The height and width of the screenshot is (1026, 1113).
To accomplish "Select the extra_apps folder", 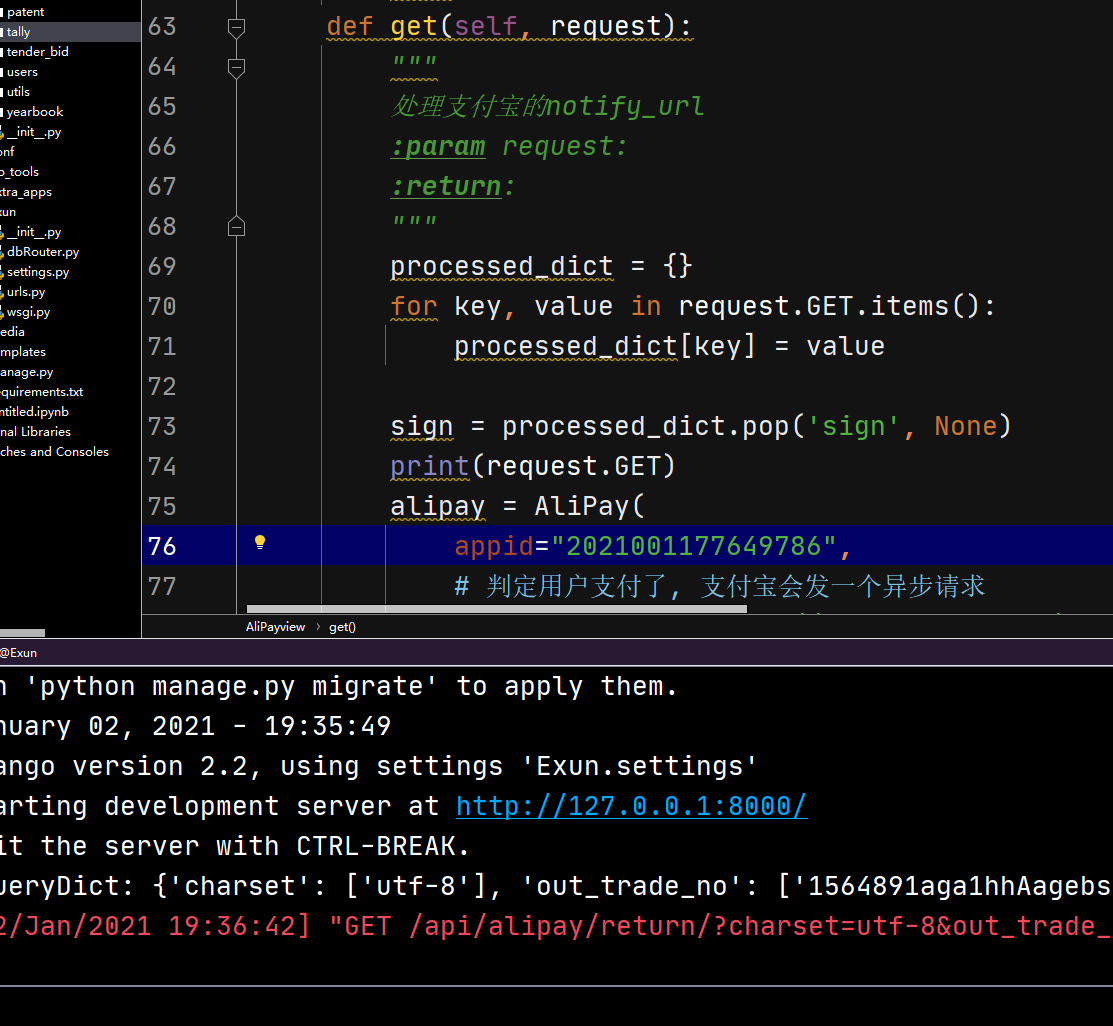I will coord(26,192).
